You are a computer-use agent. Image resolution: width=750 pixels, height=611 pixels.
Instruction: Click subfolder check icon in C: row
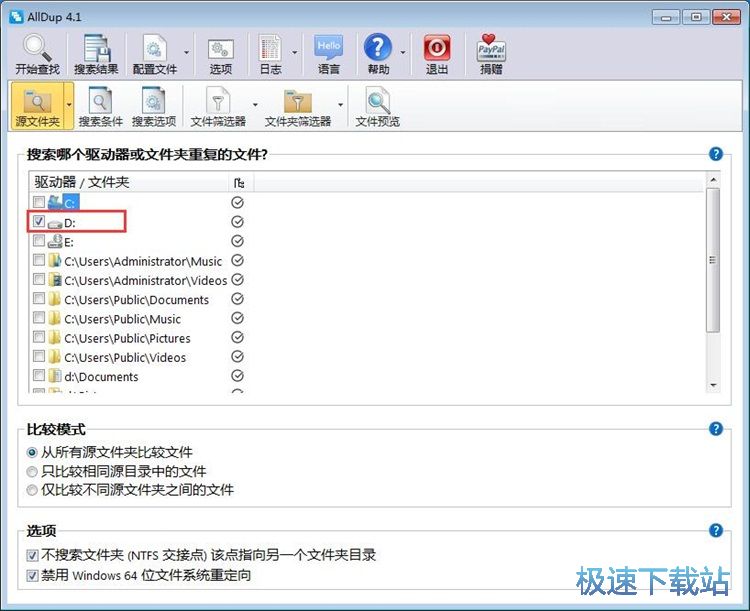pyautogui.click(x=237, y=202)
